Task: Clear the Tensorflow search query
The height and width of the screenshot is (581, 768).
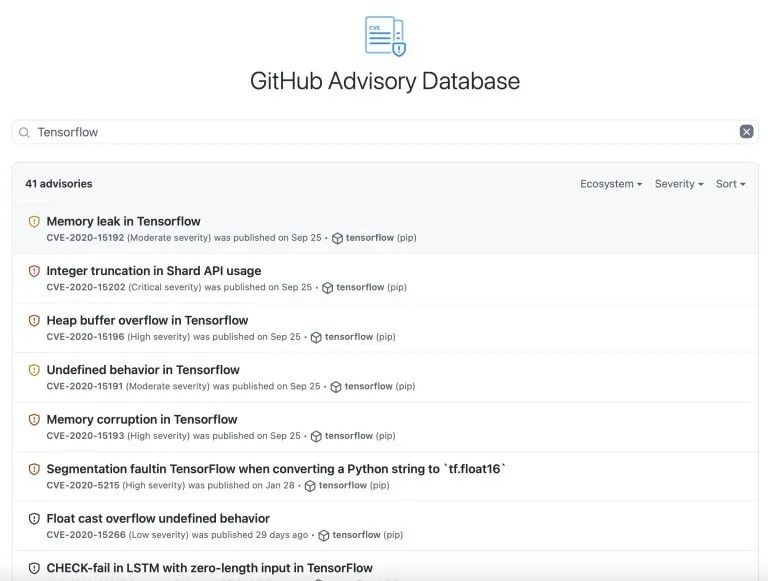Action: tap(746, 132)
